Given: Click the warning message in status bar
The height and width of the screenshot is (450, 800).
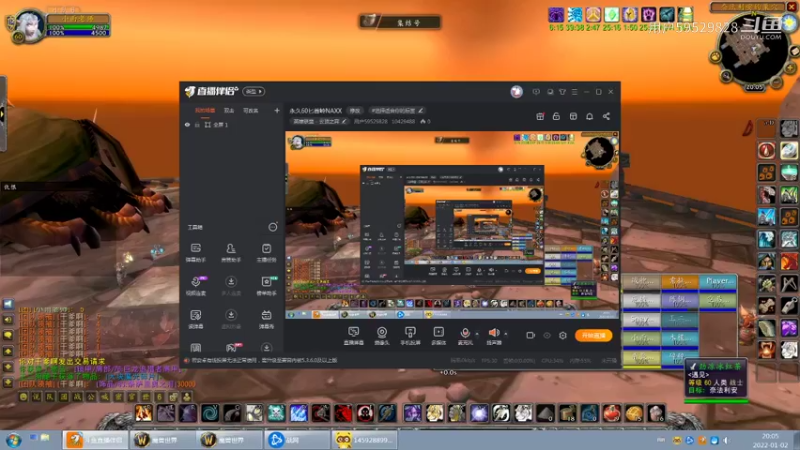Looking at the screenshot, I should point(264,360).
